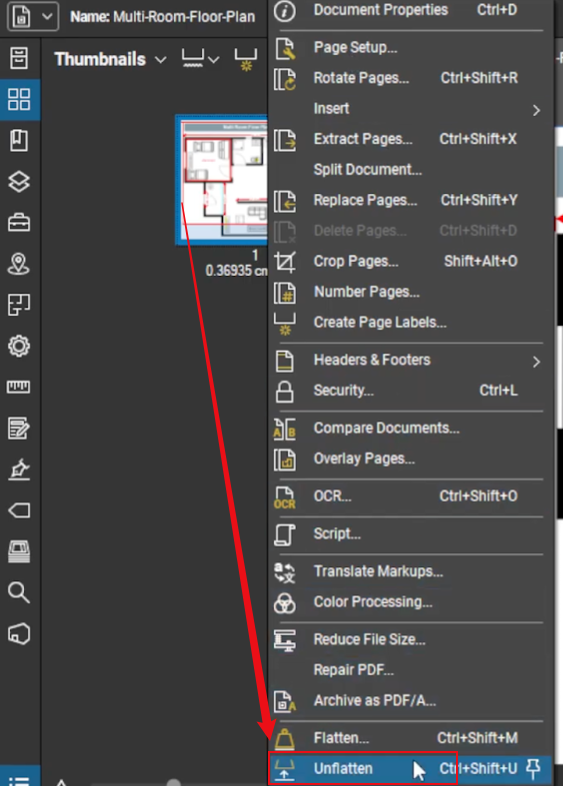Open the Sets stacked-pages icon
Image resolution: width=563 pixels, height=786 pixels.
(x=19, y=551)
